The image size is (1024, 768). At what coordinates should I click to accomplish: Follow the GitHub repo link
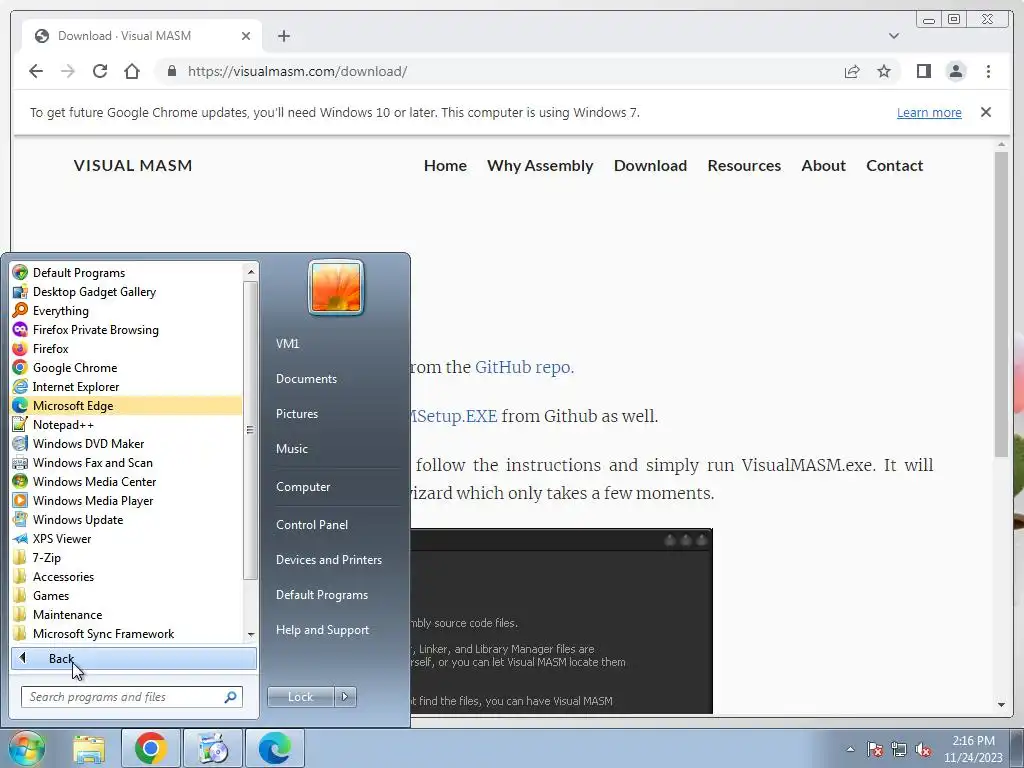[524, 367]
